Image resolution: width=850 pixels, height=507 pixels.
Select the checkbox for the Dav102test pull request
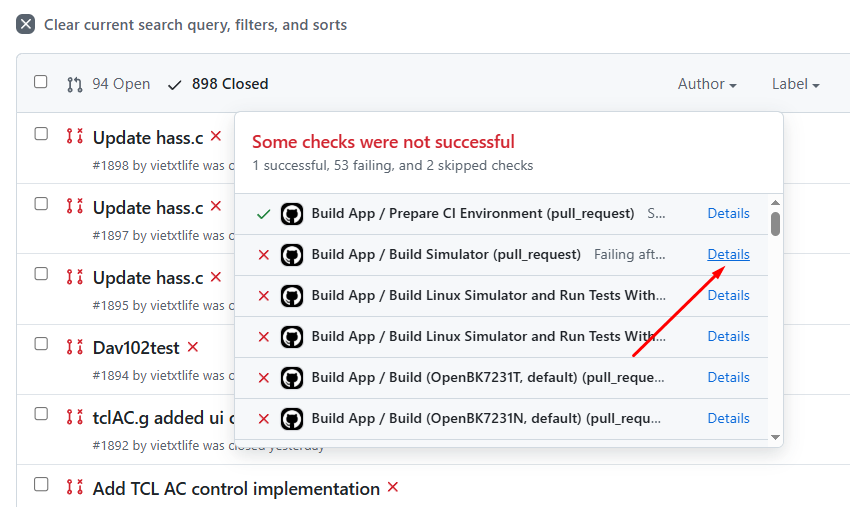pyautogui.click(x=41, y=344)
